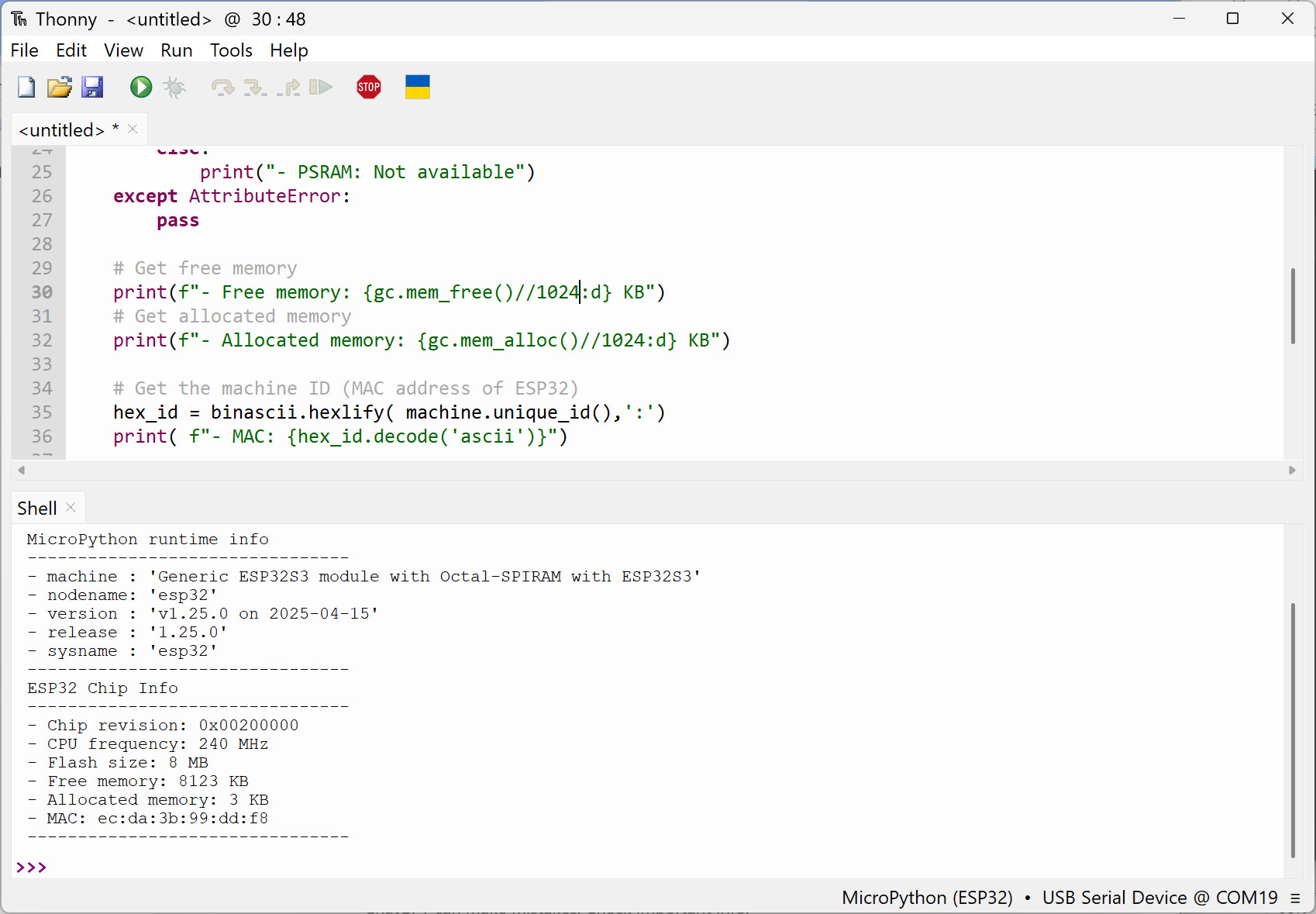Image resolution: width=1316 pixels, height=914 pixels.
Task: Maximize the Thonny window
Action: 1232,18
